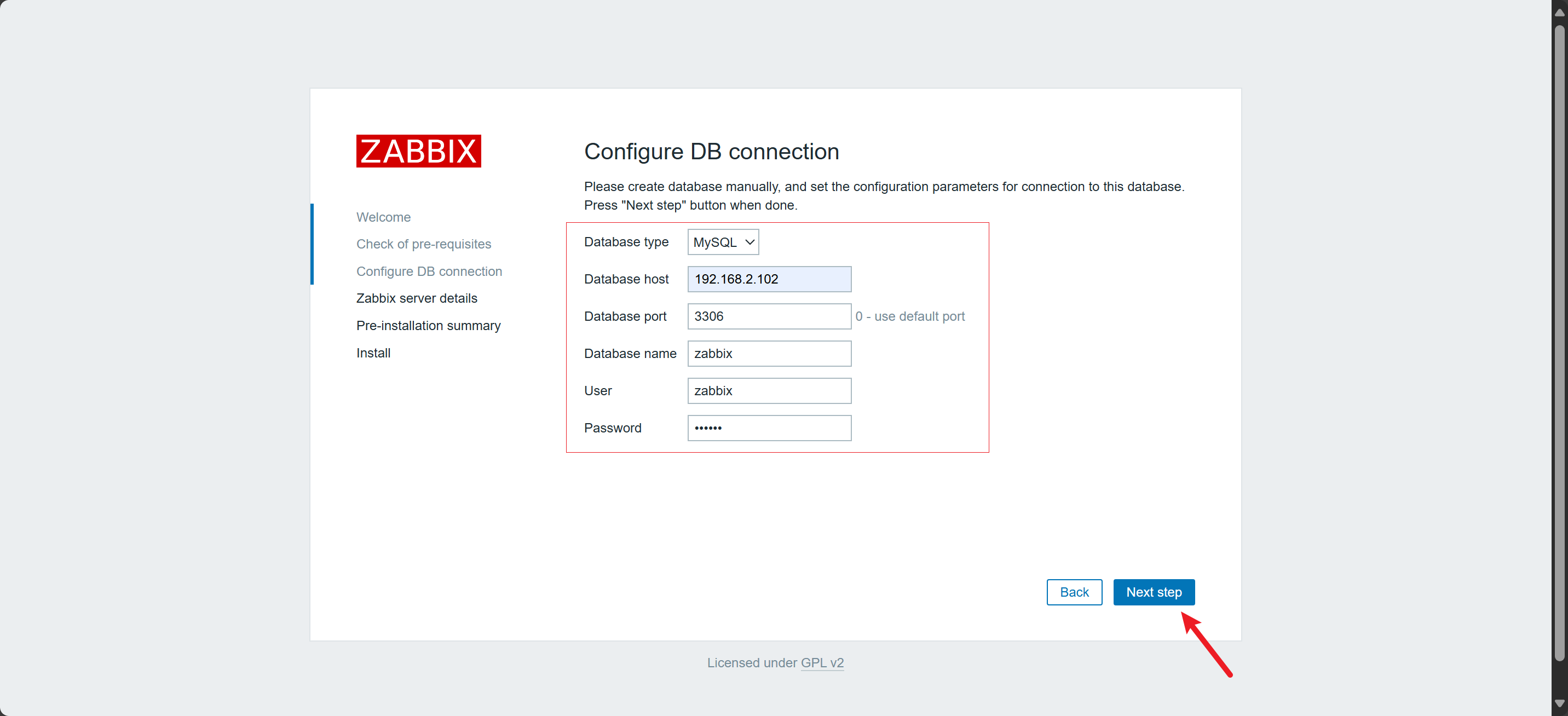Go to the Welcome step
Image resolution: width=1568 pixels, height=716 pixels.
point(383,217)
